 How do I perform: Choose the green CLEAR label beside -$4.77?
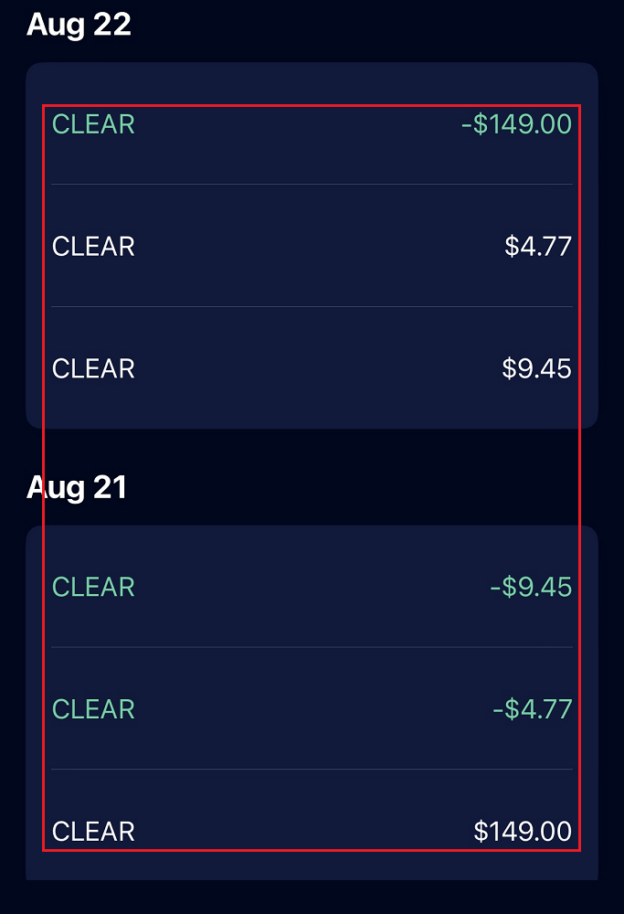[x=93, y=709]
